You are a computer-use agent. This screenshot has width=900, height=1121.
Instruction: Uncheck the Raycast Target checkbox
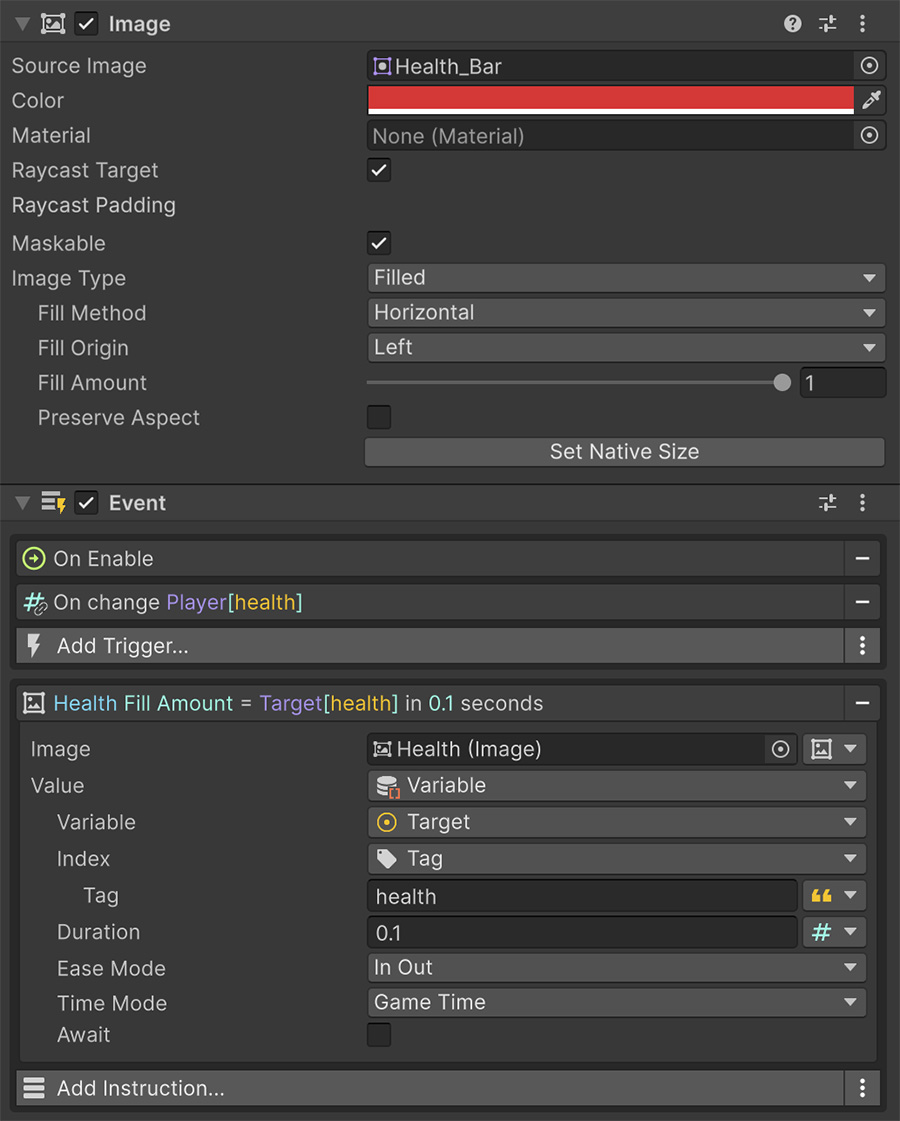pos(379,170)
